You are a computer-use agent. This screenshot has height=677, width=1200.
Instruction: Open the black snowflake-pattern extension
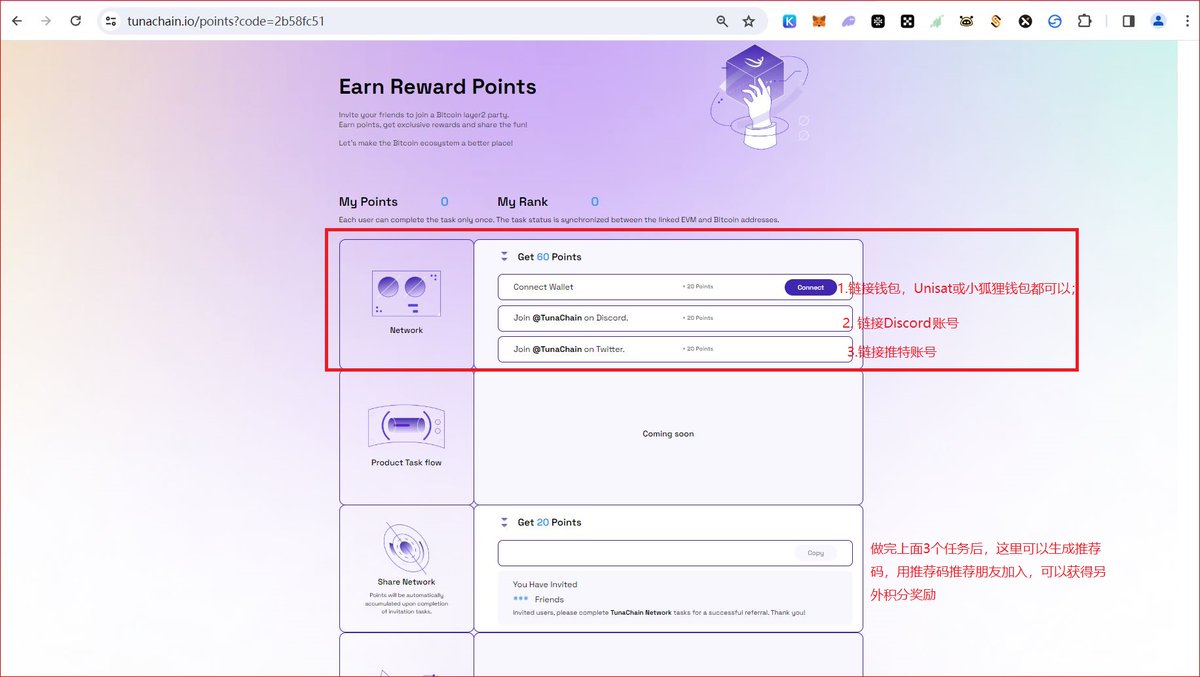878,21
